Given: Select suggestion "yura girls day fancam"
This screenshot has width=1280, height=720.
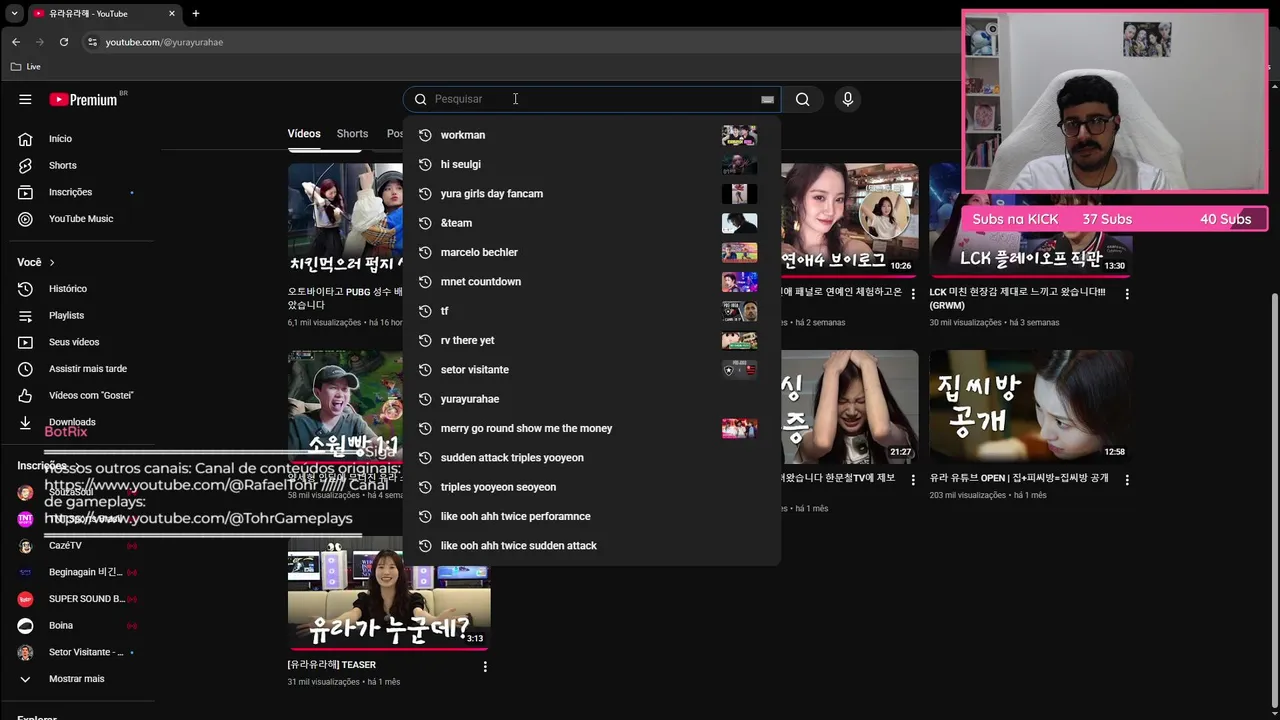Looking at the screenshot, I should click(x=591, y=194).
